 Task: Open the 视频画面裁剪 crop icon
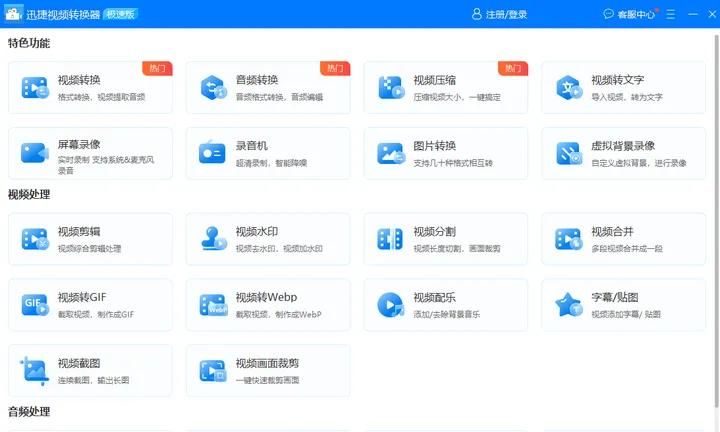[x=213, y=370]
